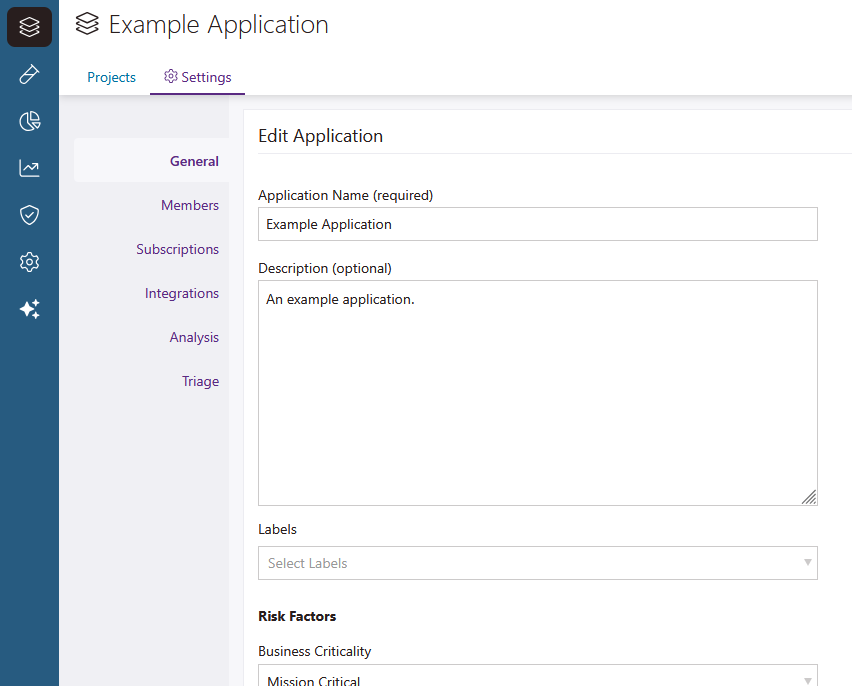Focus the Description text area

(537, 392)
